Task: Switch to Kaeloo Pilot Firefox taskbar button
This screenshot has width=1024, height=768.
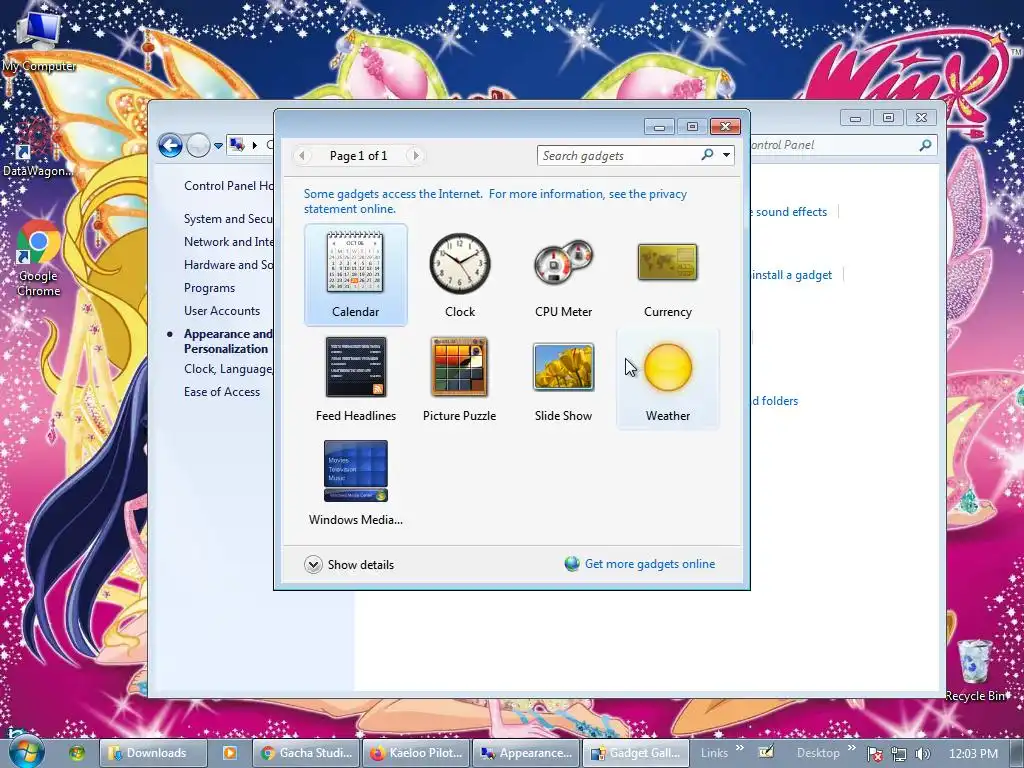Action: pos(416,753)
